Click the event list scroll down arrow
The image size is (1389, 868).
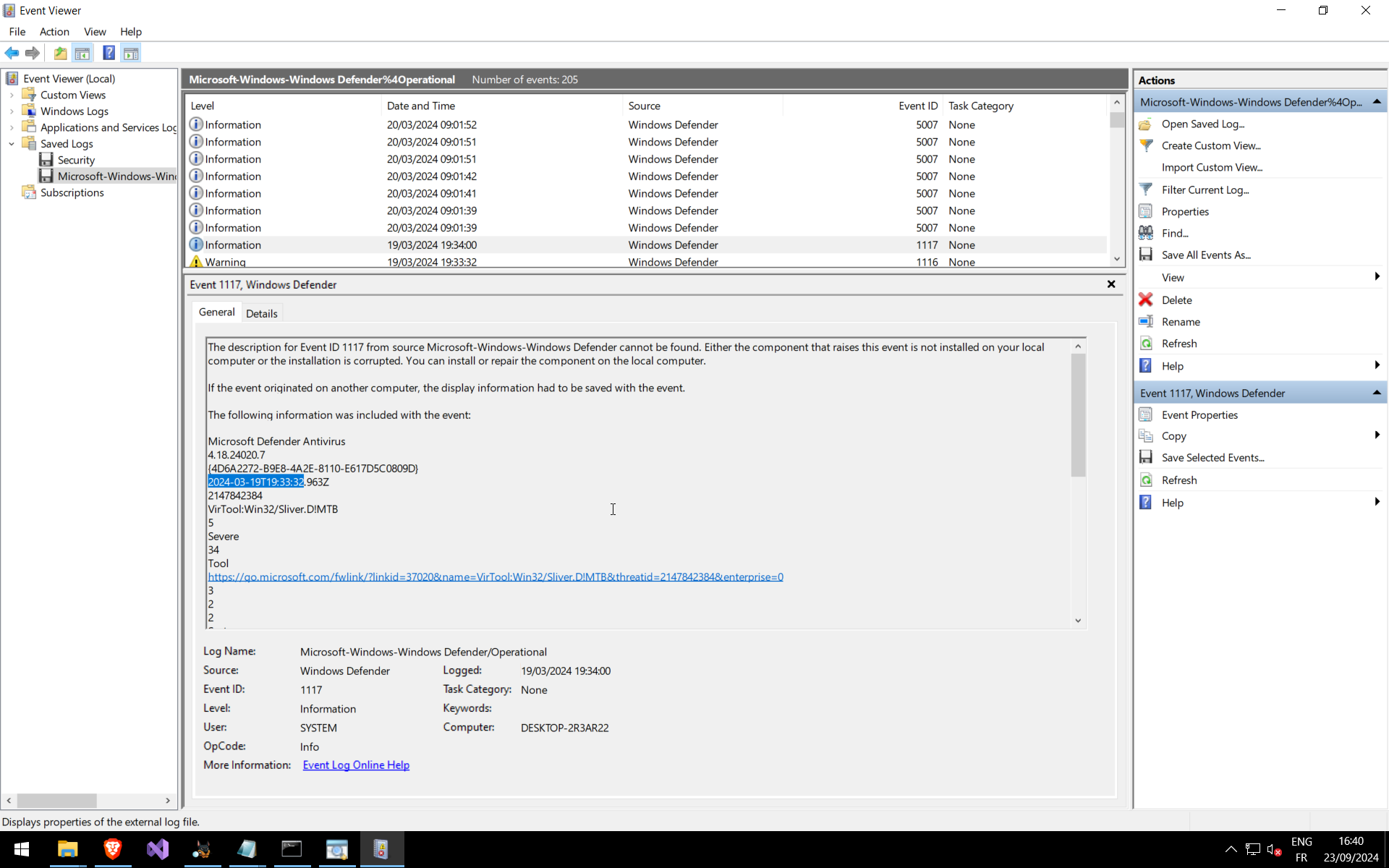click(1117, 259)
